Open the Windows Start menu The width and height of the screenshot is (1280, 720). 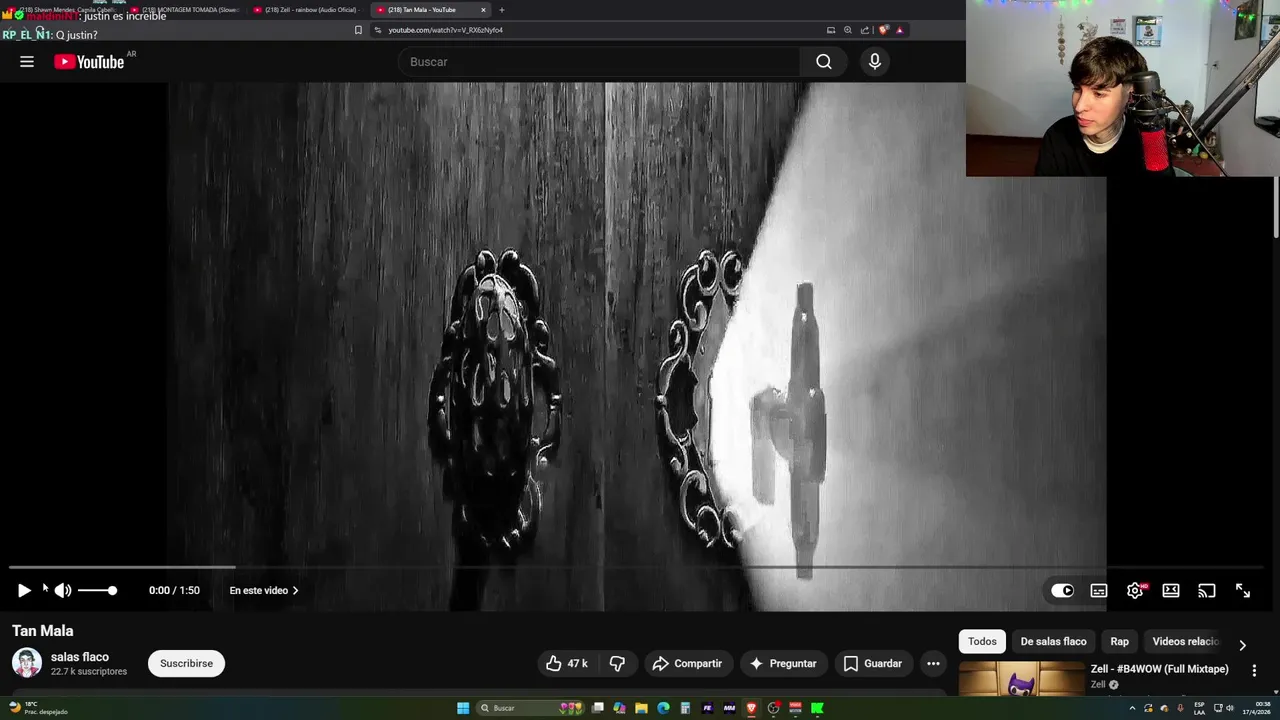click(x=463, y=708)
